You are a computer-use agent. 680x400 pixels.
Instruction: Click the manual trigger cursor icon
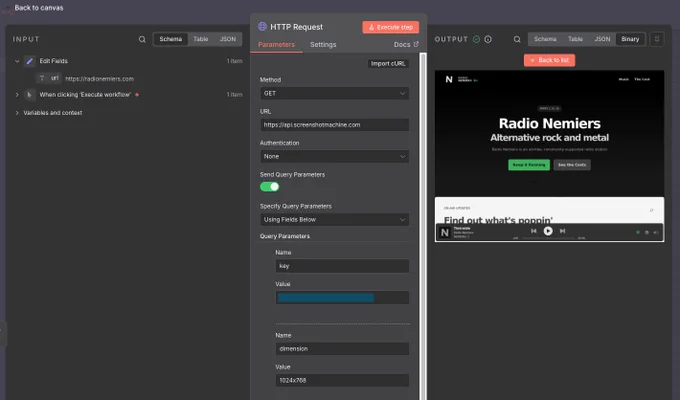29,95
